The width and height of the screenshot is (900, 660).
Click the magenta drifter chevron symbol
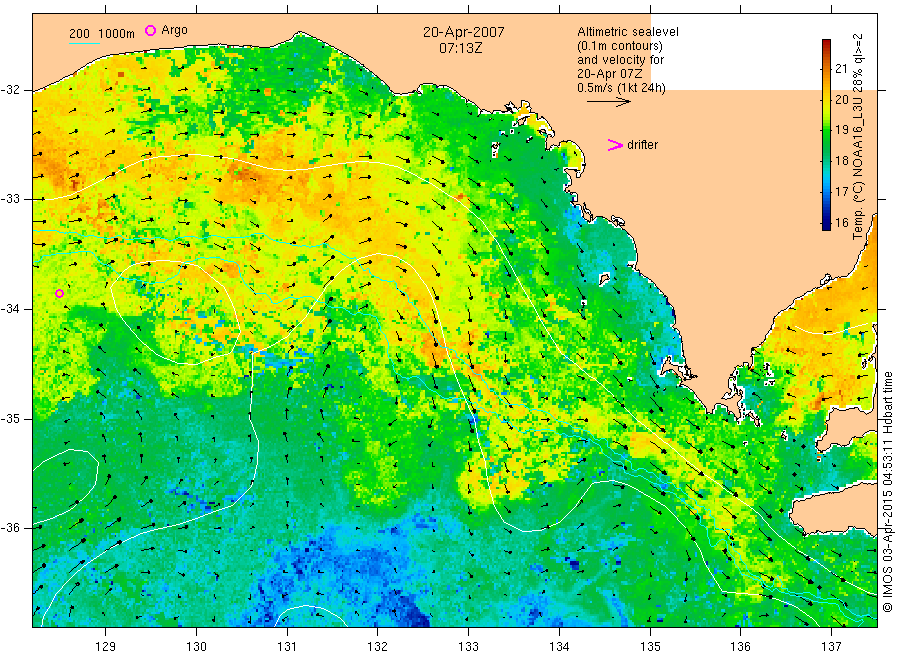pyautogui.click(x=615, y=145)
